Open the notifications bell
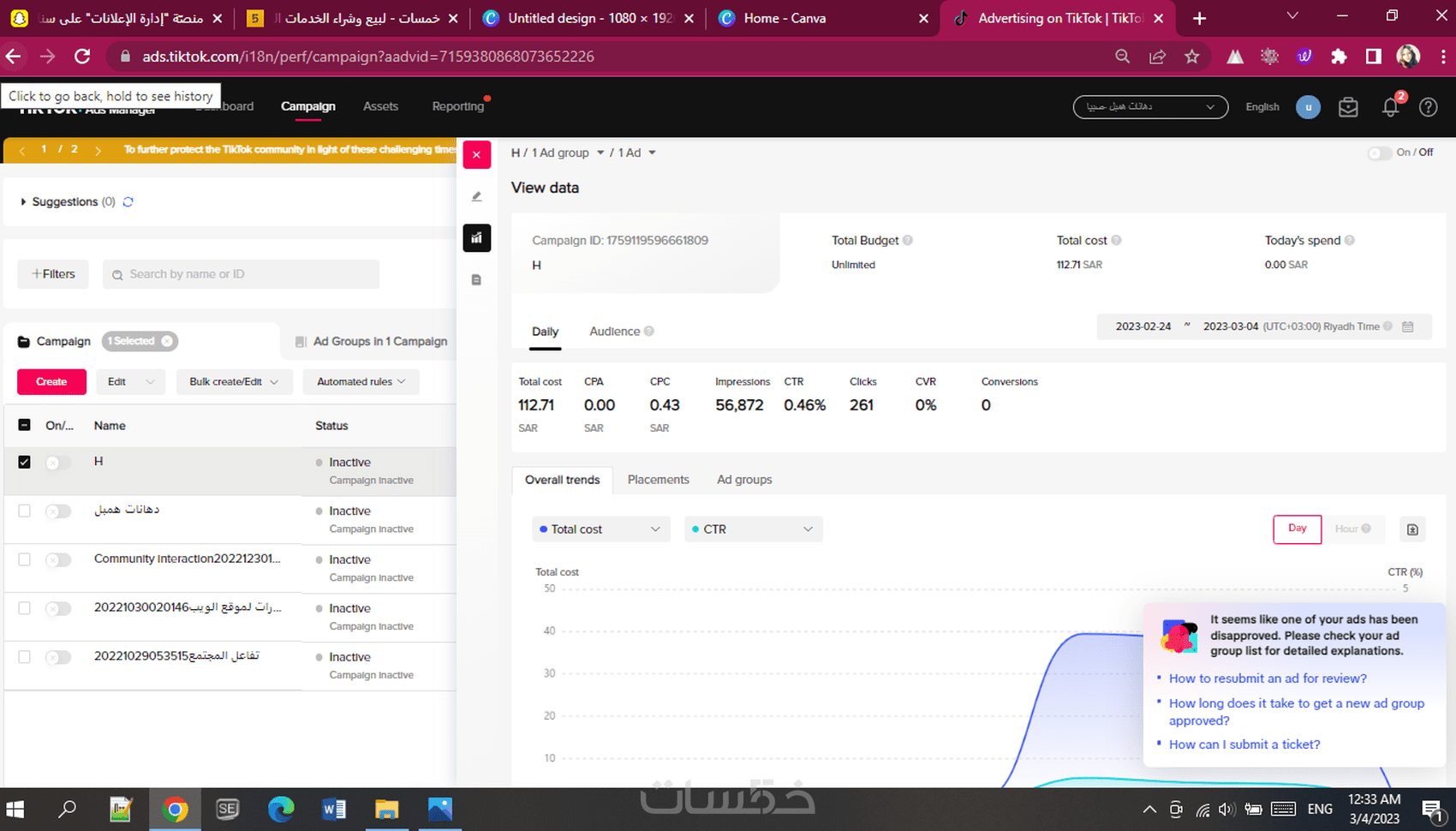This screenshot has height=831, width=1456. pos(1391,107)
